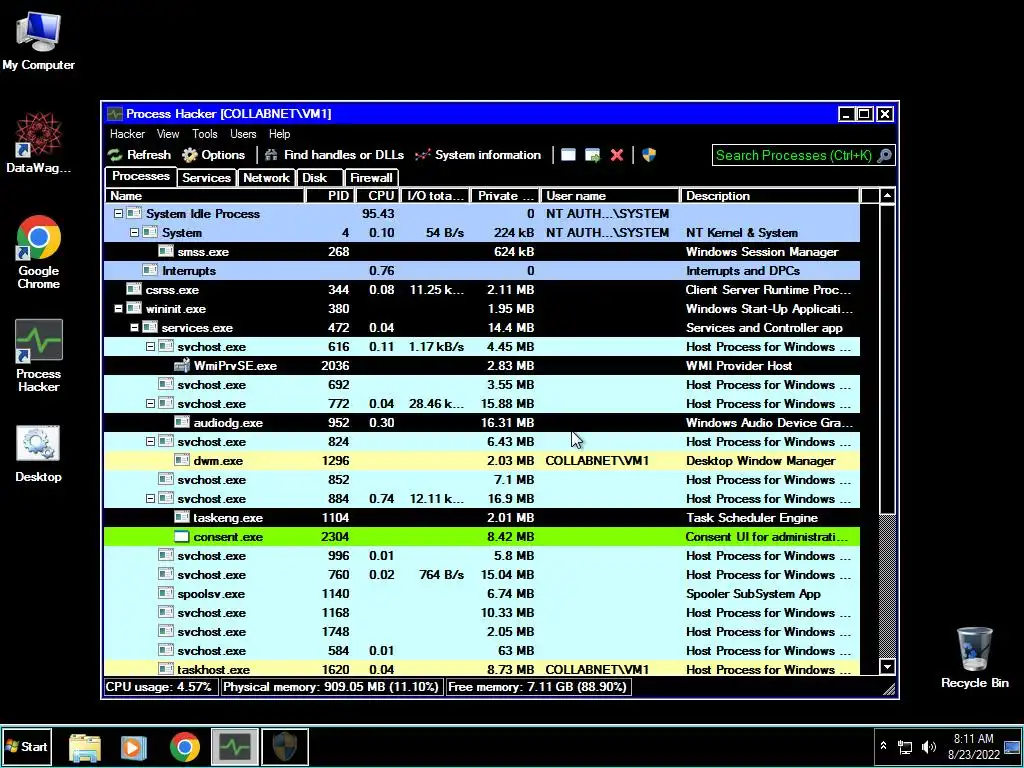The height and width of the screenshot is (768, 1024).
Task: Open the View menu
Action: pos(168,134)
